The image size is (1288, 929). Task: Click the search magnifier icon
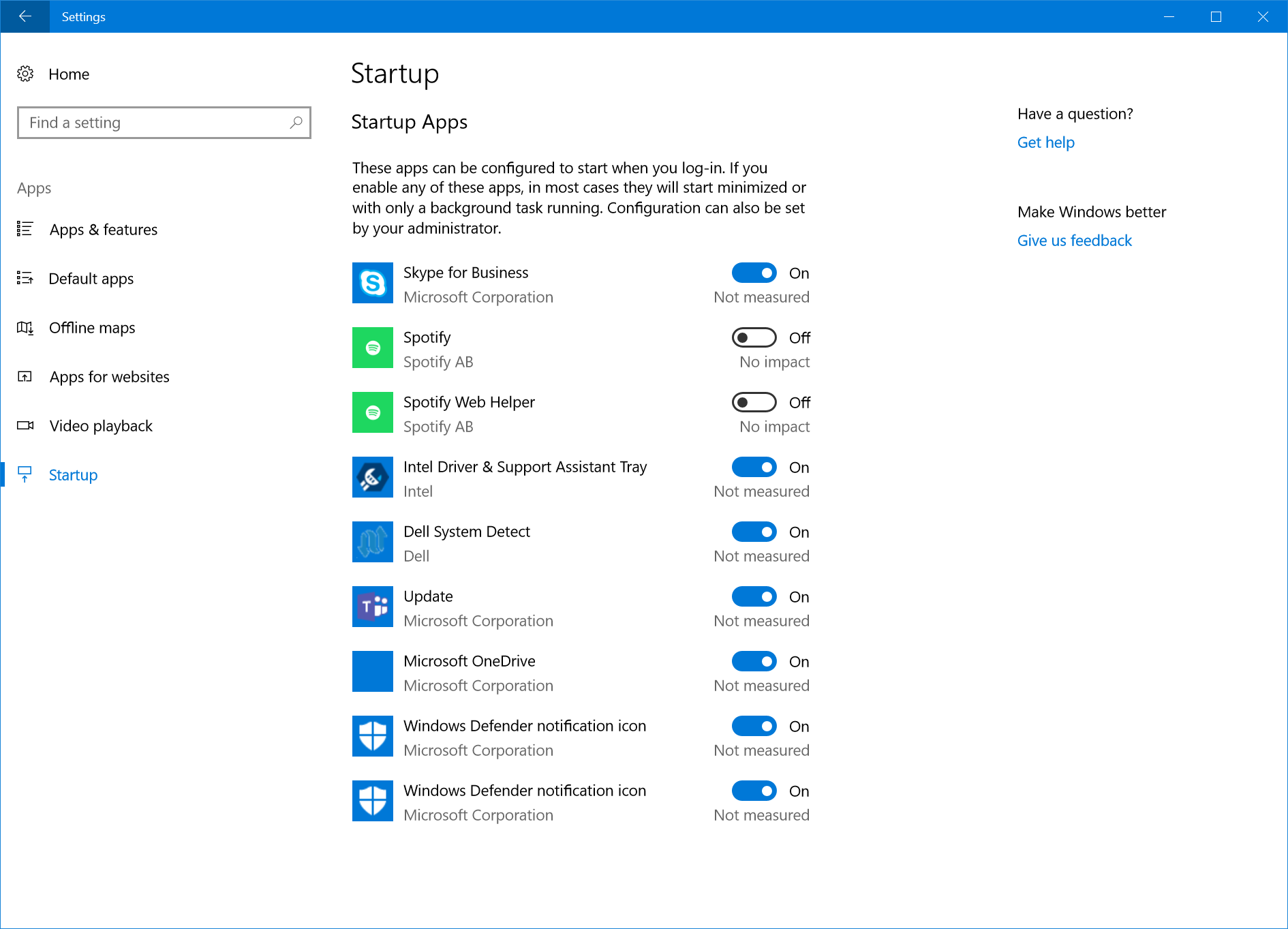(296, 123)
